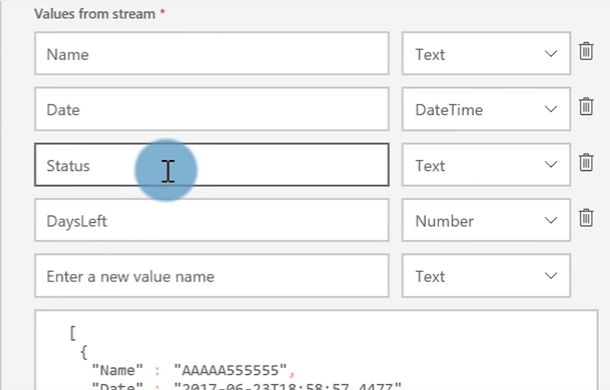Click the "AAAAA555555" value in JSON sample

(x=230, y=370)
